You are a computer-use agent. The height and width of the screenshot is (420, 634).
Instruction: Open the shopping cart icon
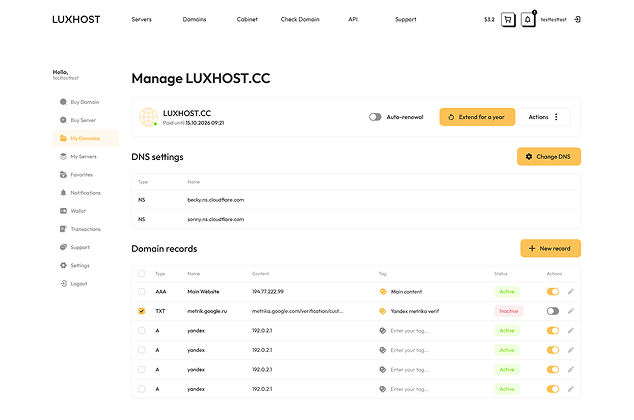tap(508, 19)
